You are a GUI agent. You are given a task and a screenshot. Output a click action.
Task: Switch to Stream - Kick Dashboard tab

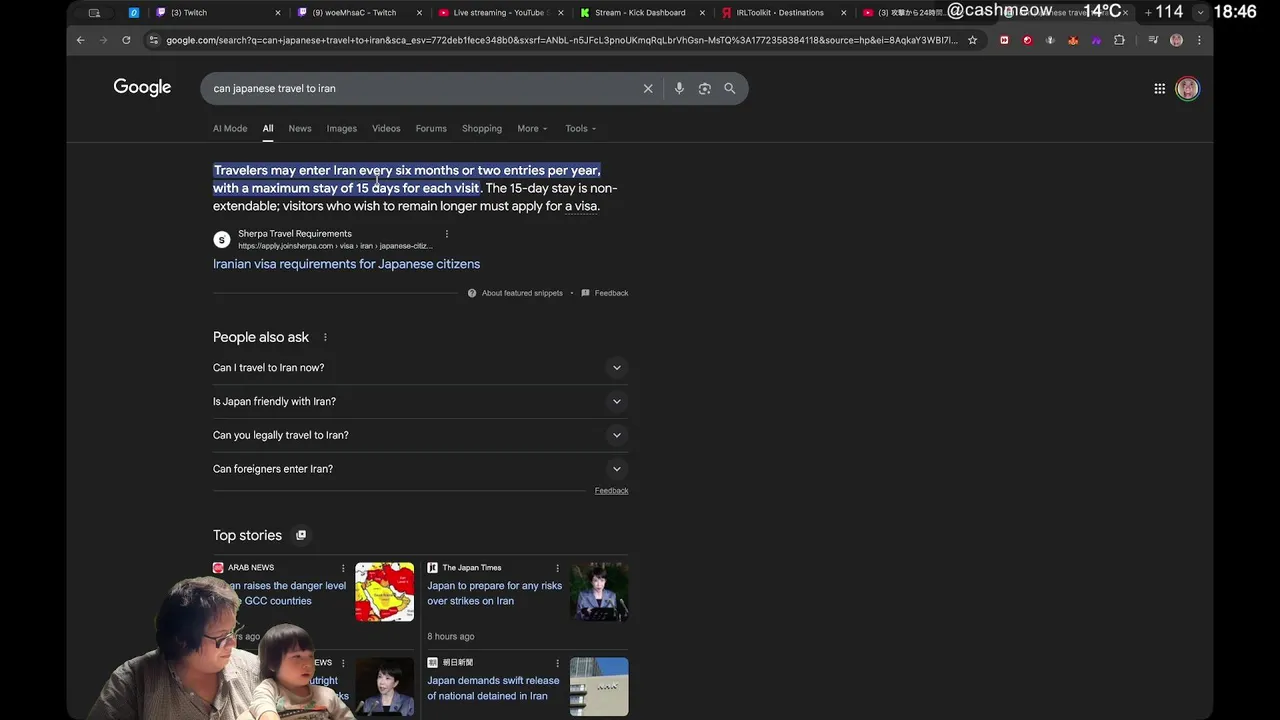pos(642,12)
